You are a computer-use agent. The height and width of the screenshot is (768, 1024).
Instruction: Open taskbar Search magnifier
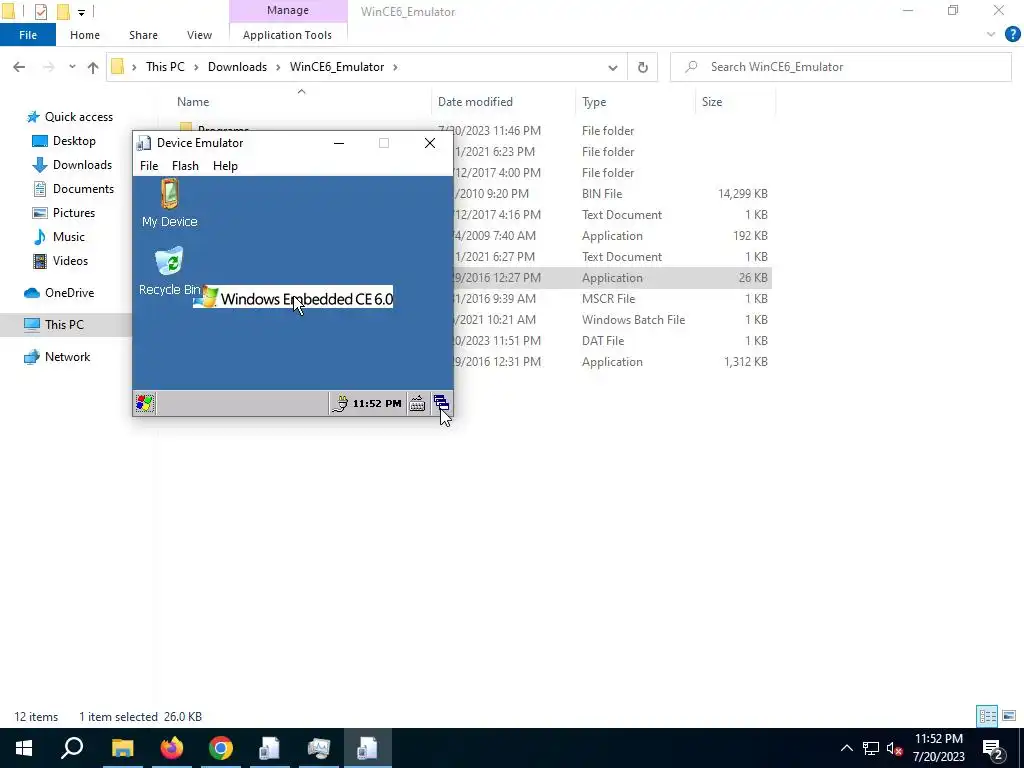pyautogui.click(x=72, y=748)
